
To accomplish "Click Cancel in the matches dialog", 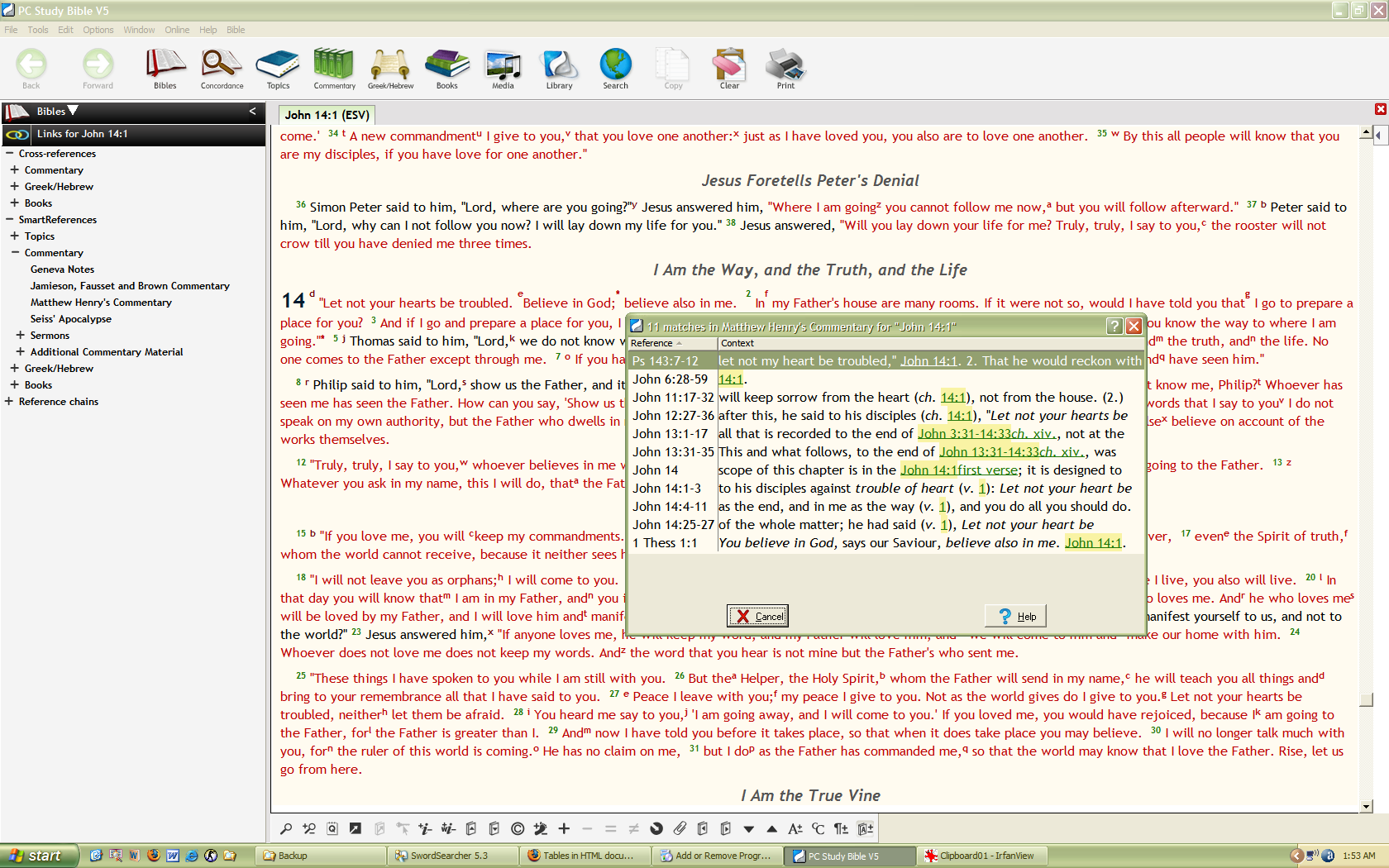I will click(758, 616).
